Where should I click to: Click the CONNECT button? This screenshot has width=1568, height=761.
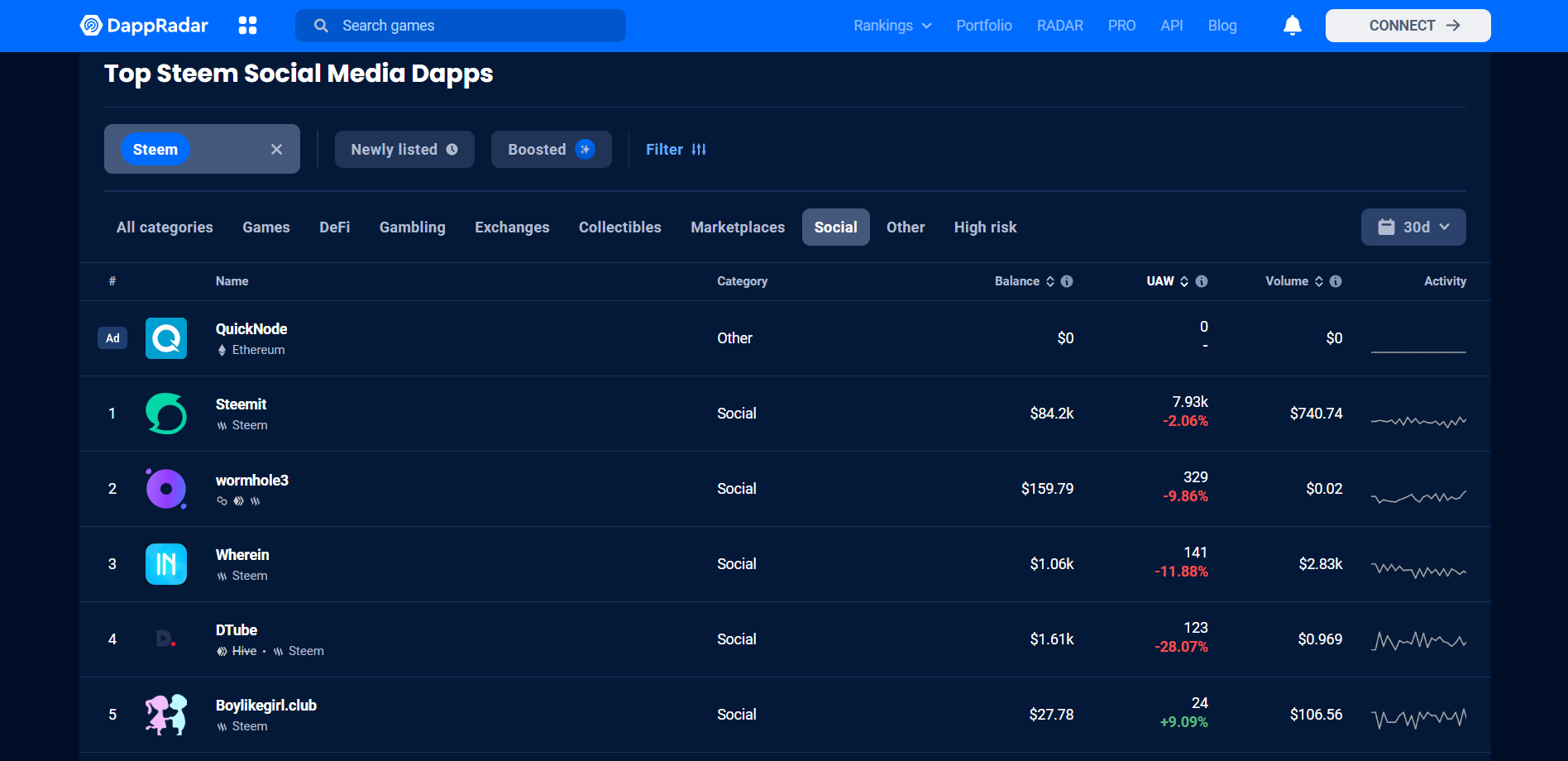pyautogui.click(x=1408, y=26)
